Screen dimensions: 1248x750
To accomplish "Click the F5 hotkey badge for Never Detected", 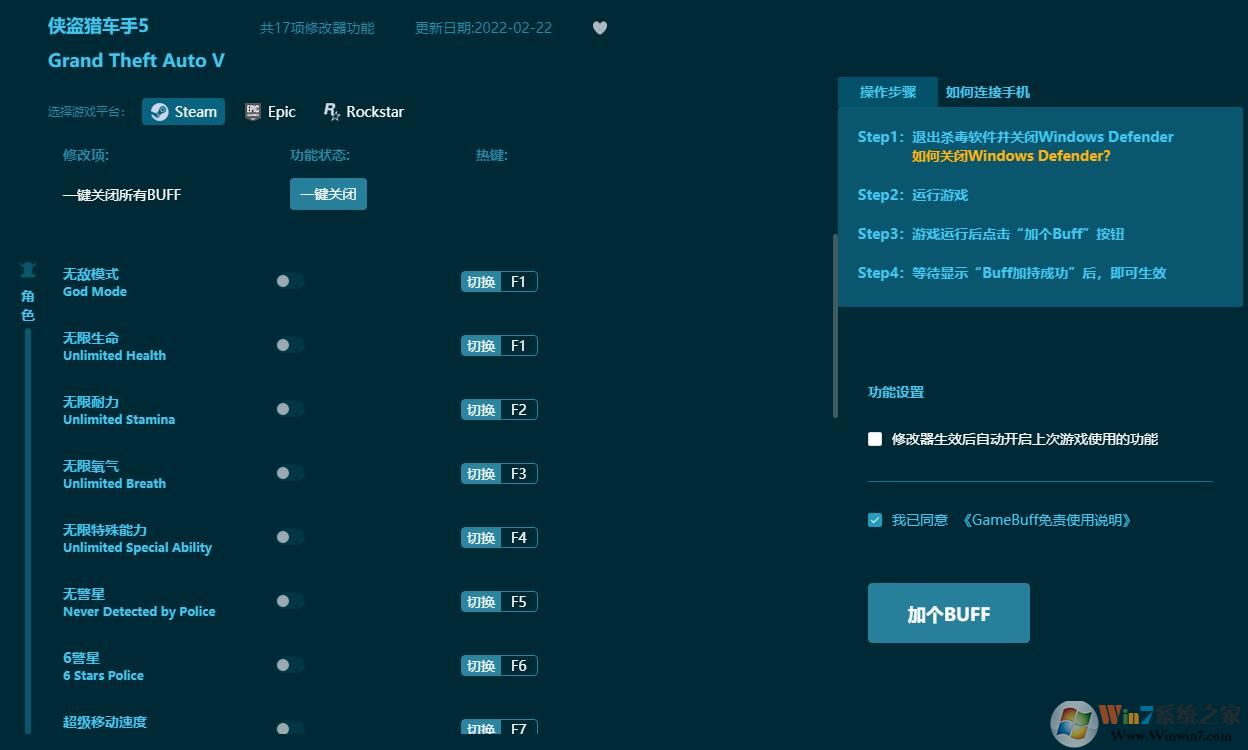I will pos(518,601).
